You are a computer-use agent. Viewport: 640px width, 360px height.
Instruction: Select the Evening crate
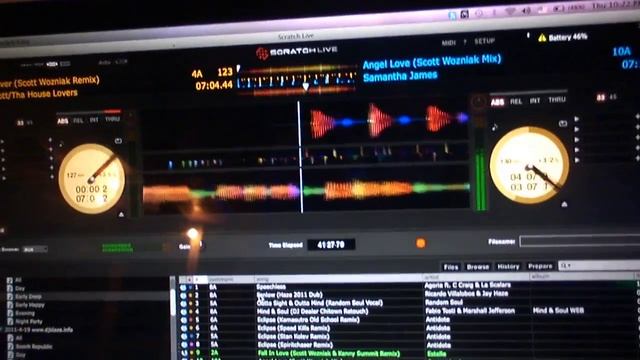[x=25, y=313]
